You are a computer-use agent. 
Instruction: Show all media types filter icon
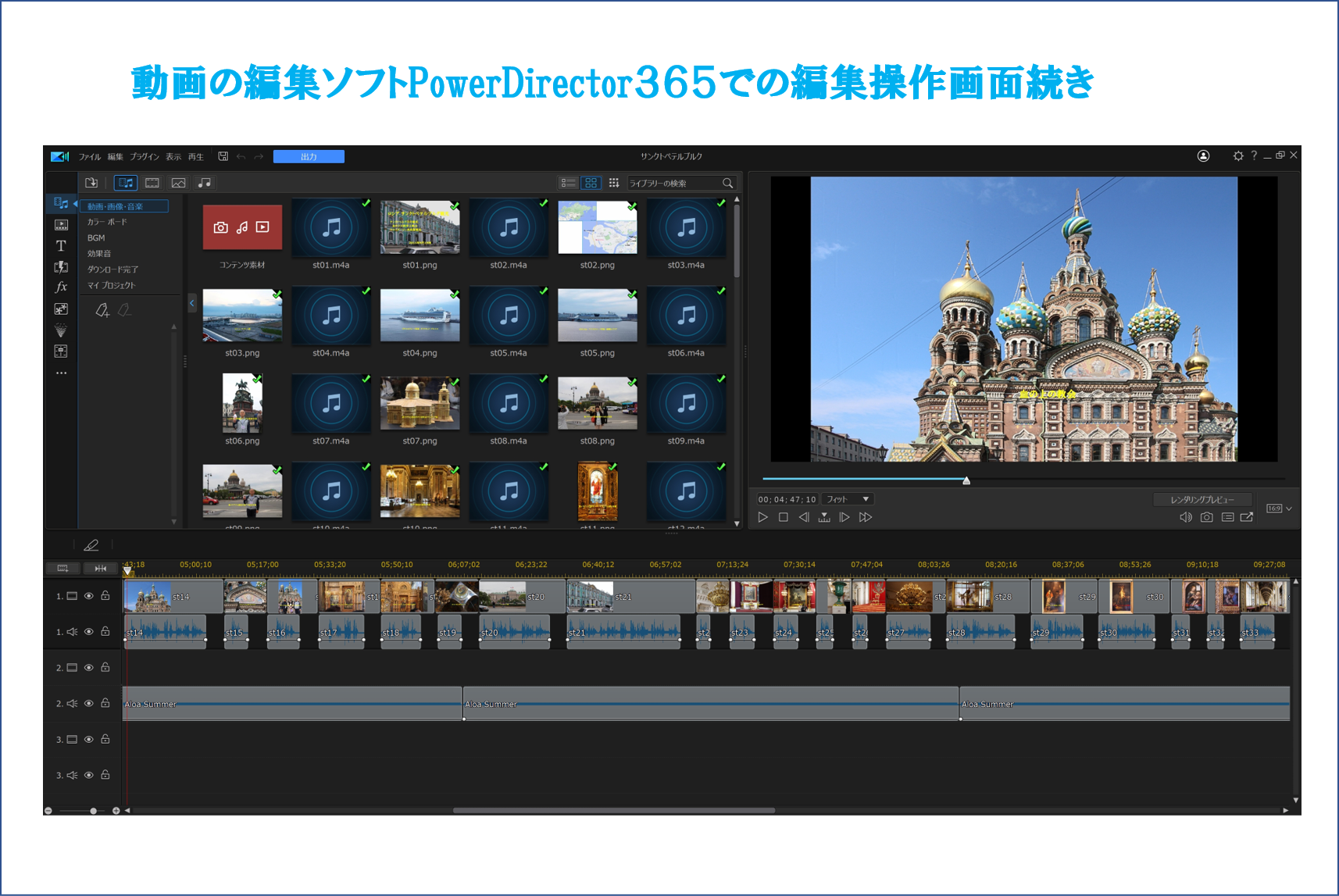click(x=126, y=183)
